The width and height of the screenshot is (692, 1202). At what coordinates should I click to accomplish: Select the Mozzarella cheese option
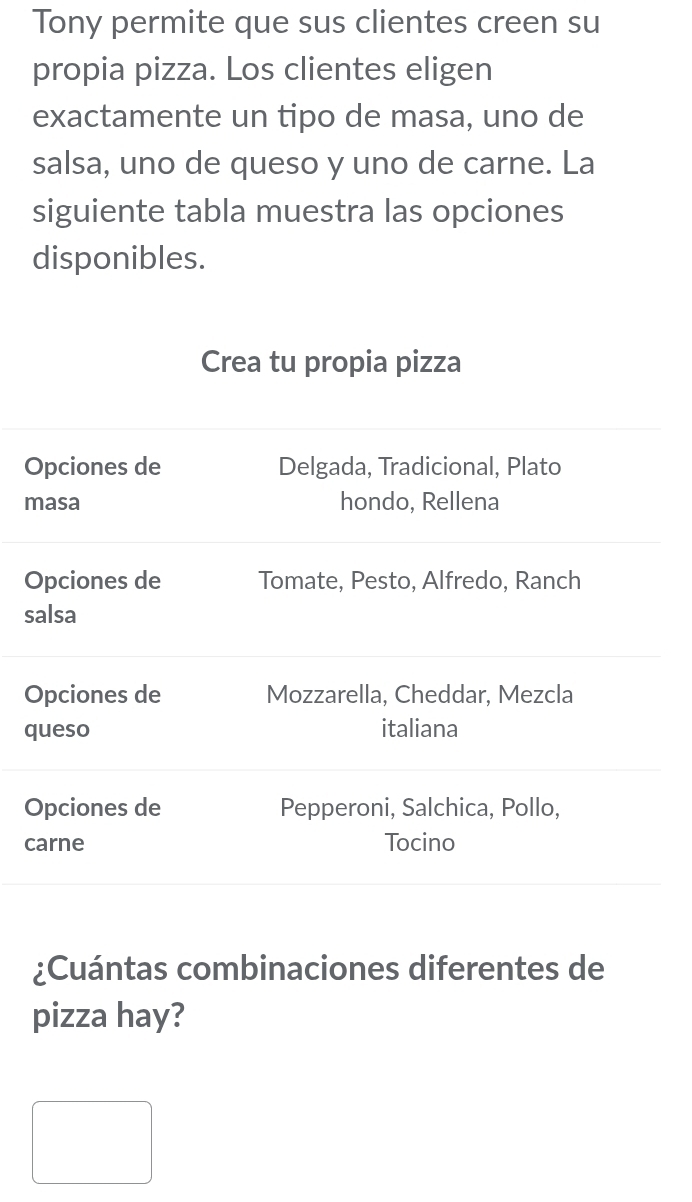click(x=323, y=694)
